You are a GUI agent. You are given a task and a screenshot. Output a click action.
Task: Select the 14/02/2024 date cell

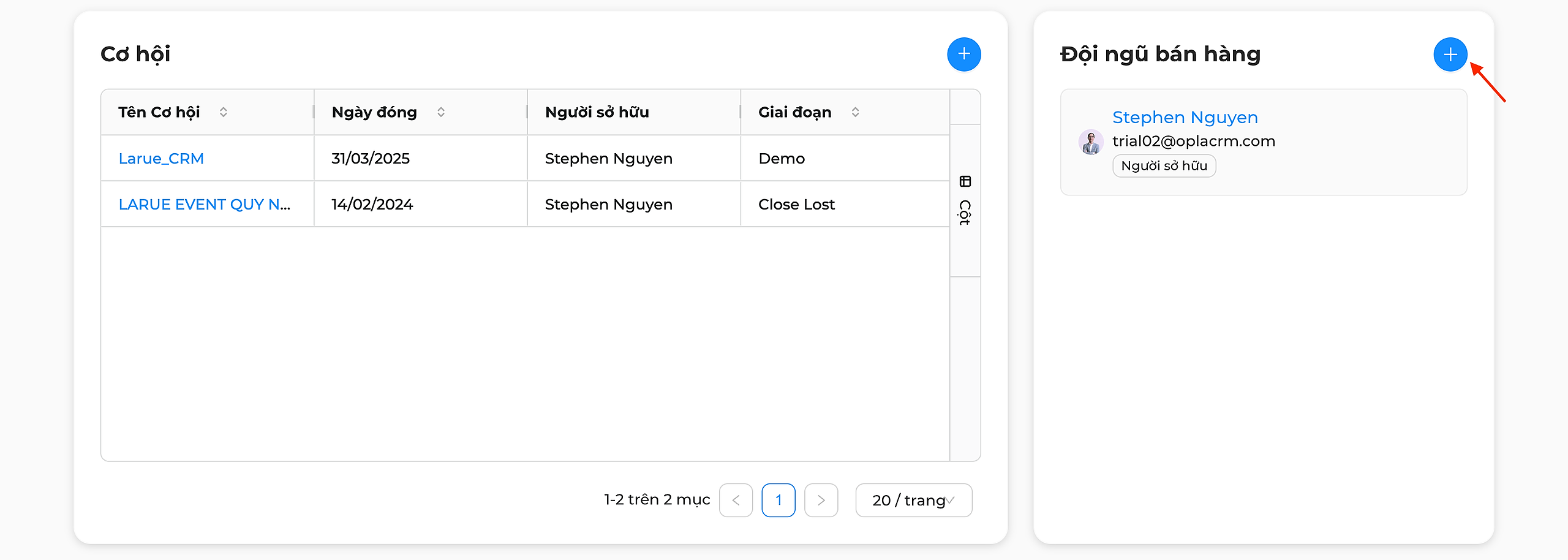(x=421, y=205)
